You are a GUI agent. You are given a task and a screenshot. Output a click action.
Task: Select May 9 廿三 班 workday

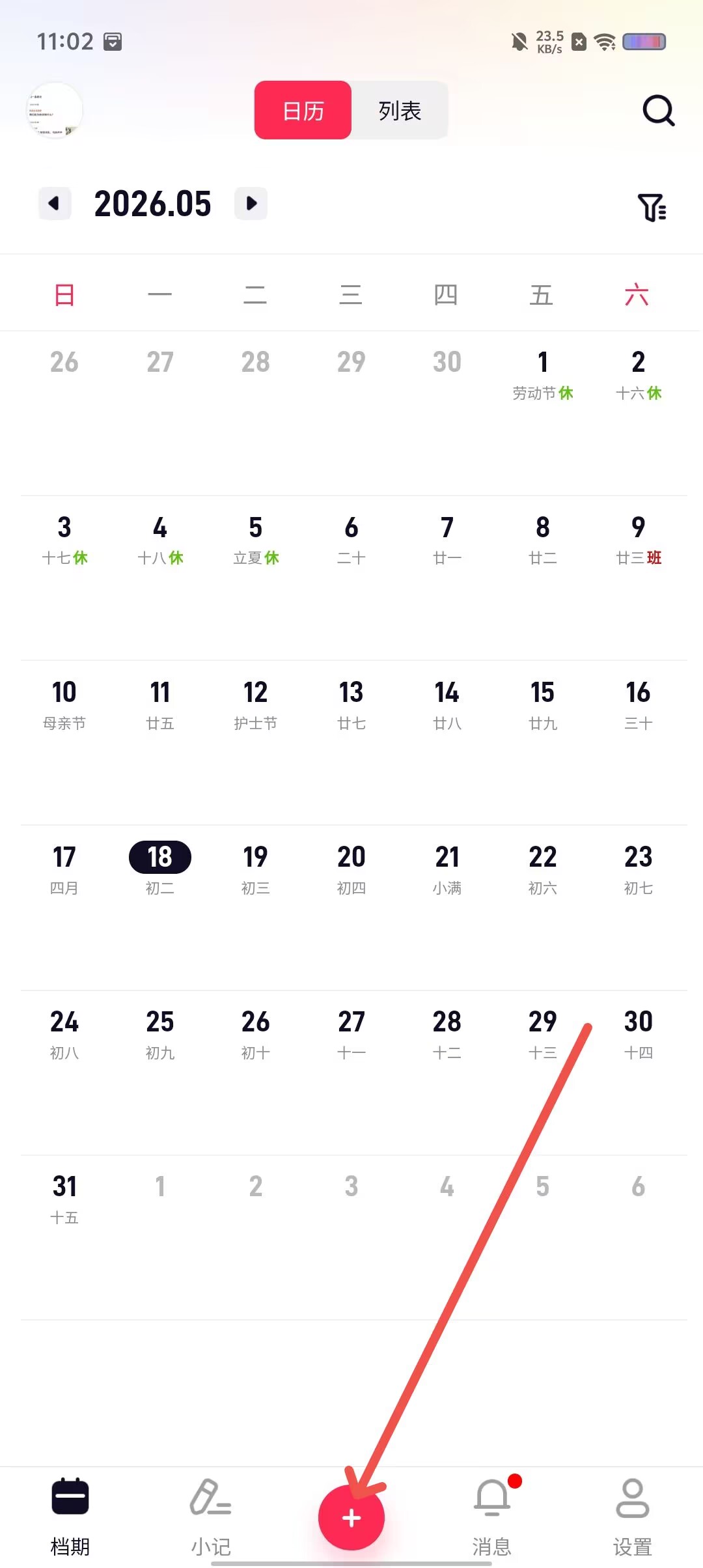639,540
